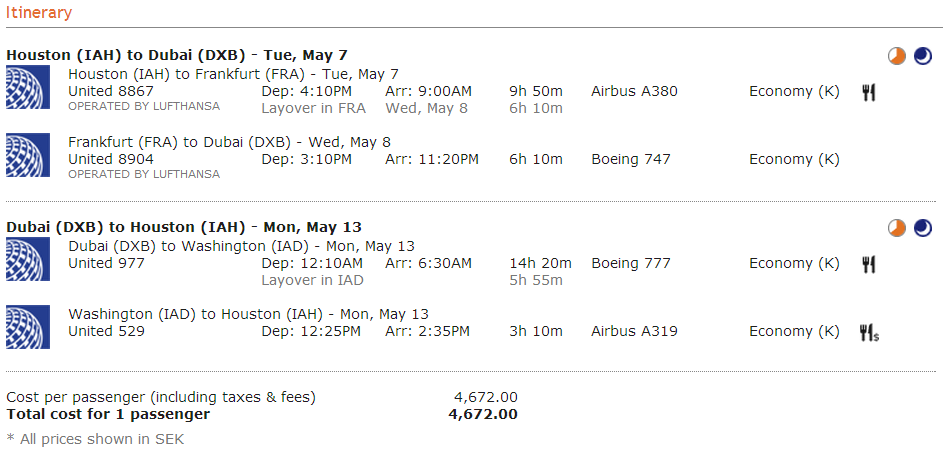Click the All prices shown in SEK note

click(x=95, y=438)
